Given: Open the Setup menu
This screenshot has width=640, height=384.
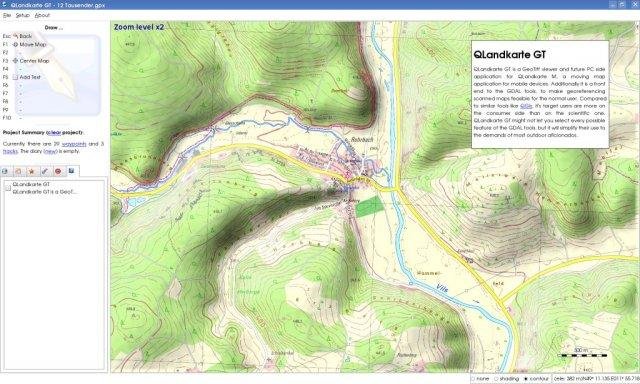Looking at the screenshot, I should [x=23, y=15].
